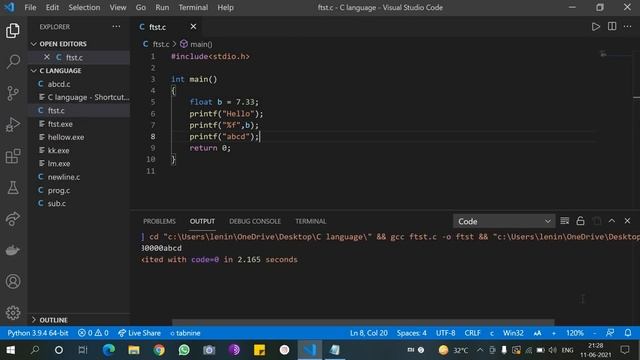This screenshot has height=360, width=640.
Task: Open the Windows Start menu
Action: (11, 350)
